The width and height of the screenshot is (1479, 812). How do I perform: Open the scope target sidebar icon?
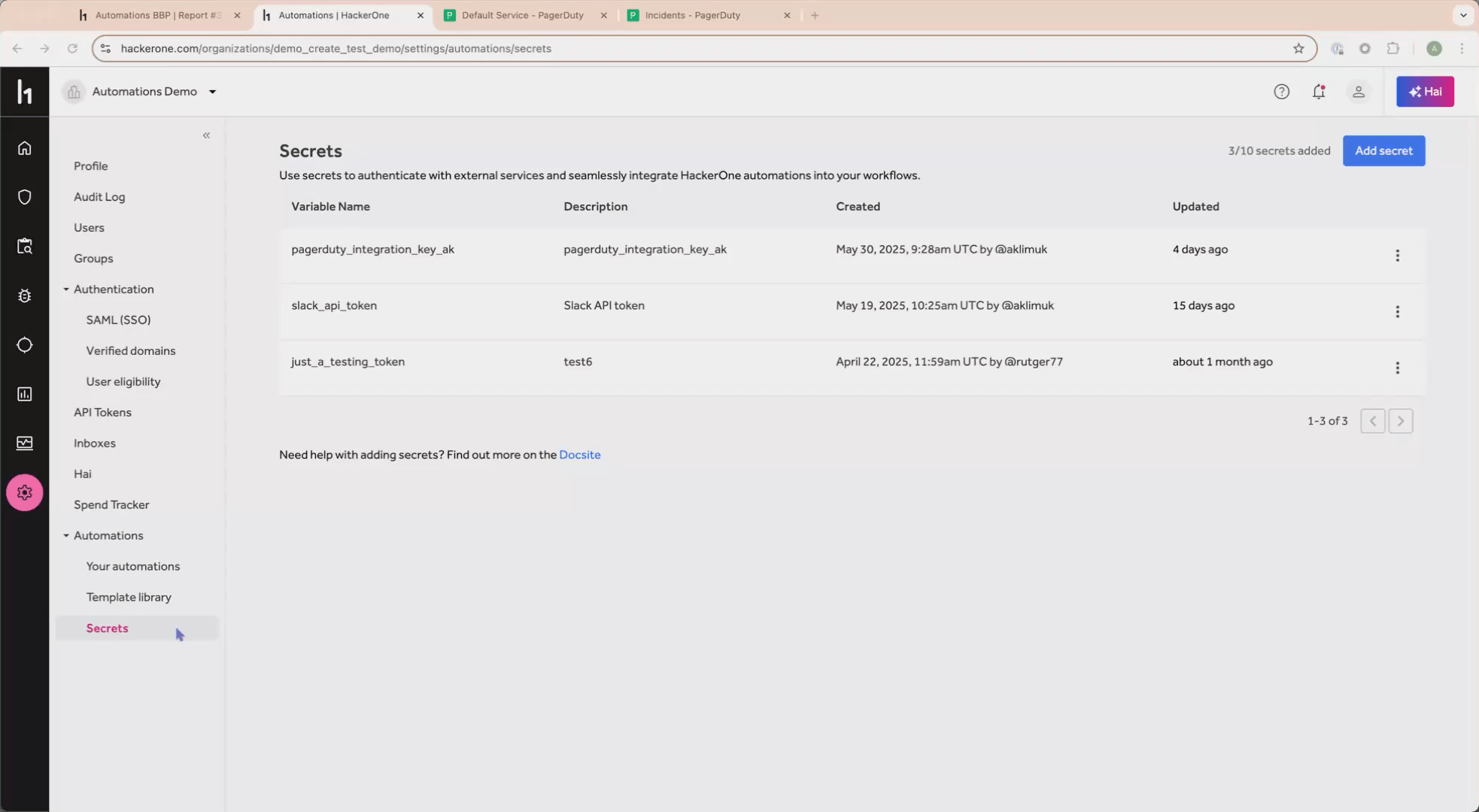(25, 344)
